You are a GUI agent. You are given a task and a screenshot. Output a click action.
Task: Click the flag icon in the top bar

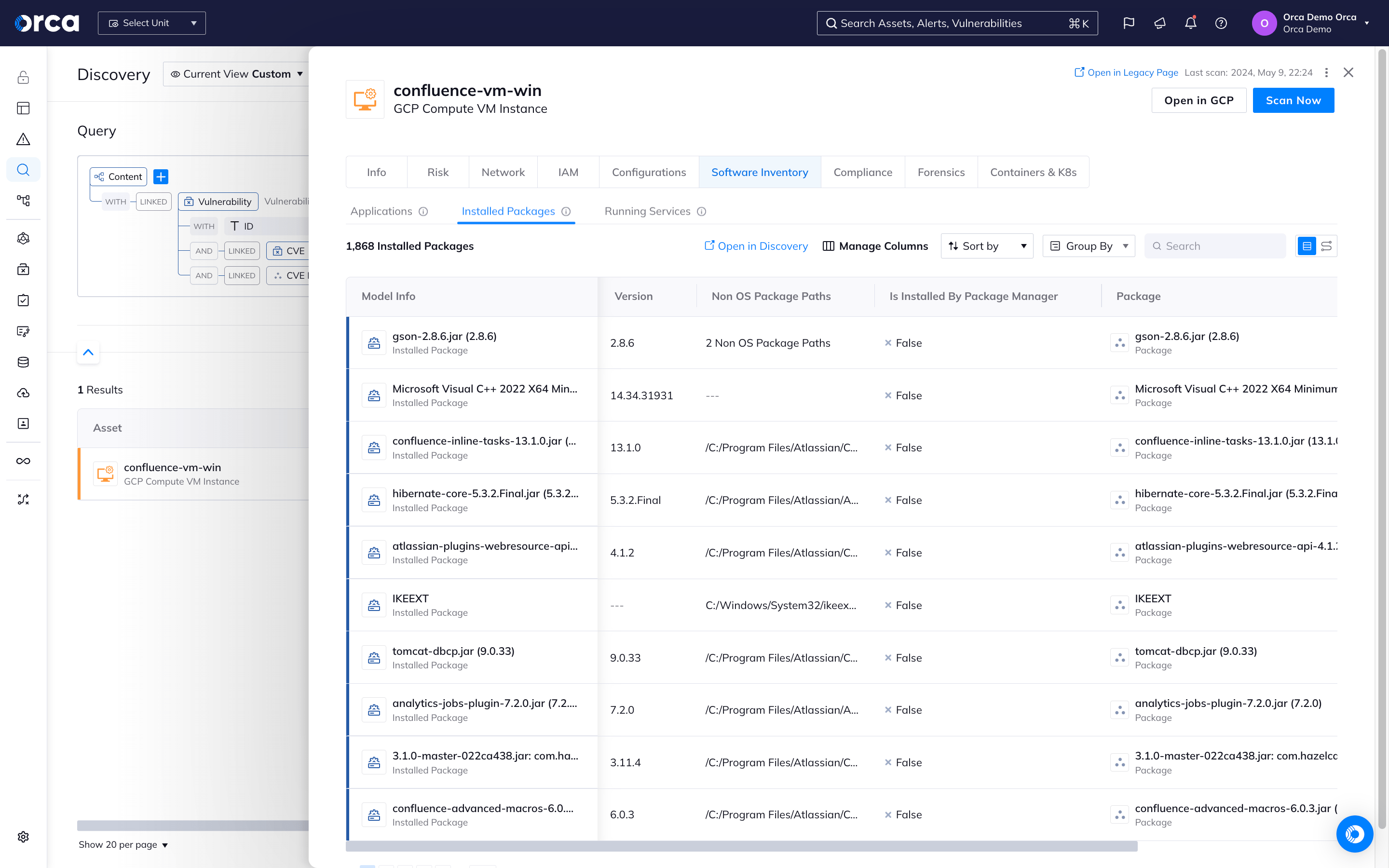tap(1129, 23)
